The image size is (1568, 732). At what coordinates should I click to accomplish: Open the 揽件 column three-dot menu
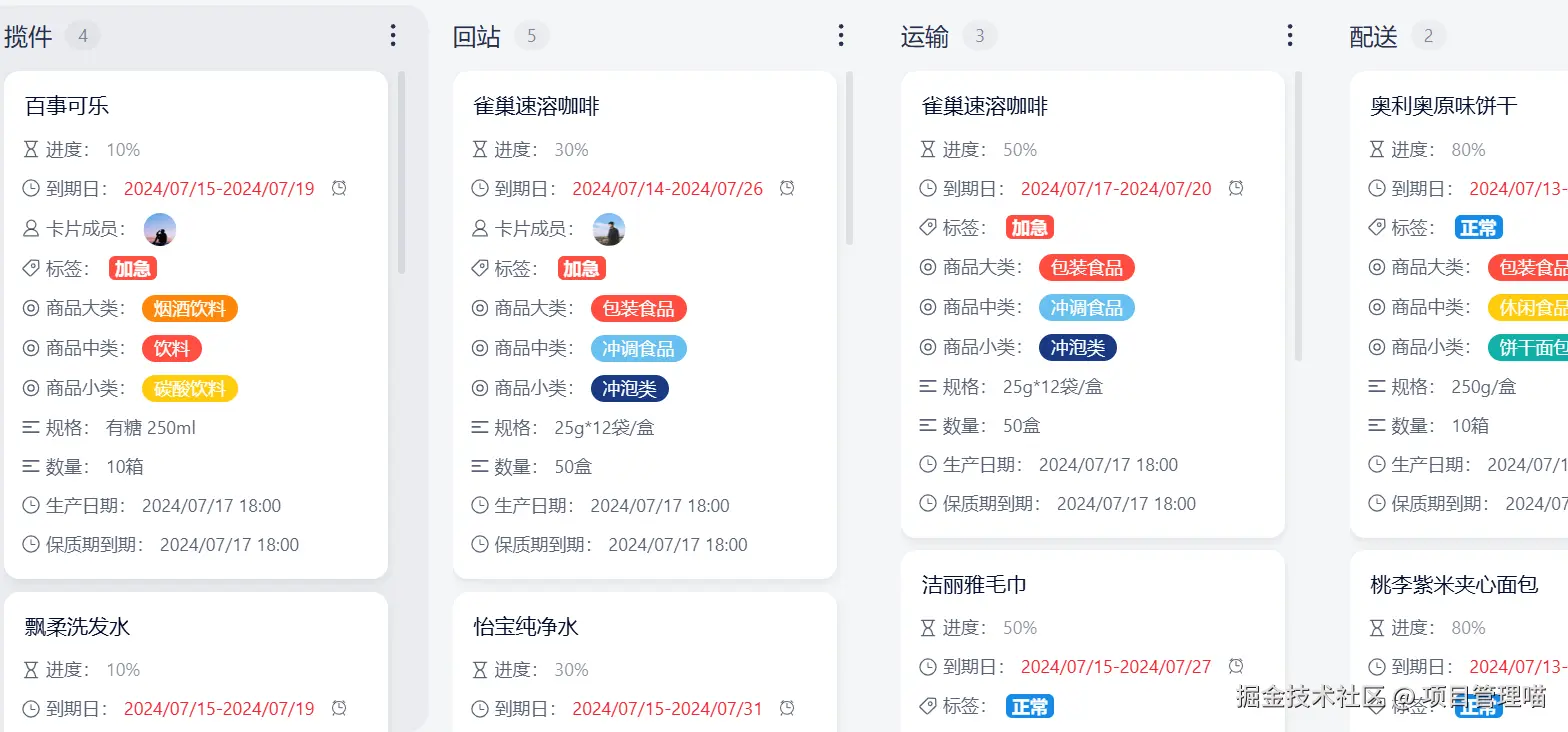[393, 36]
